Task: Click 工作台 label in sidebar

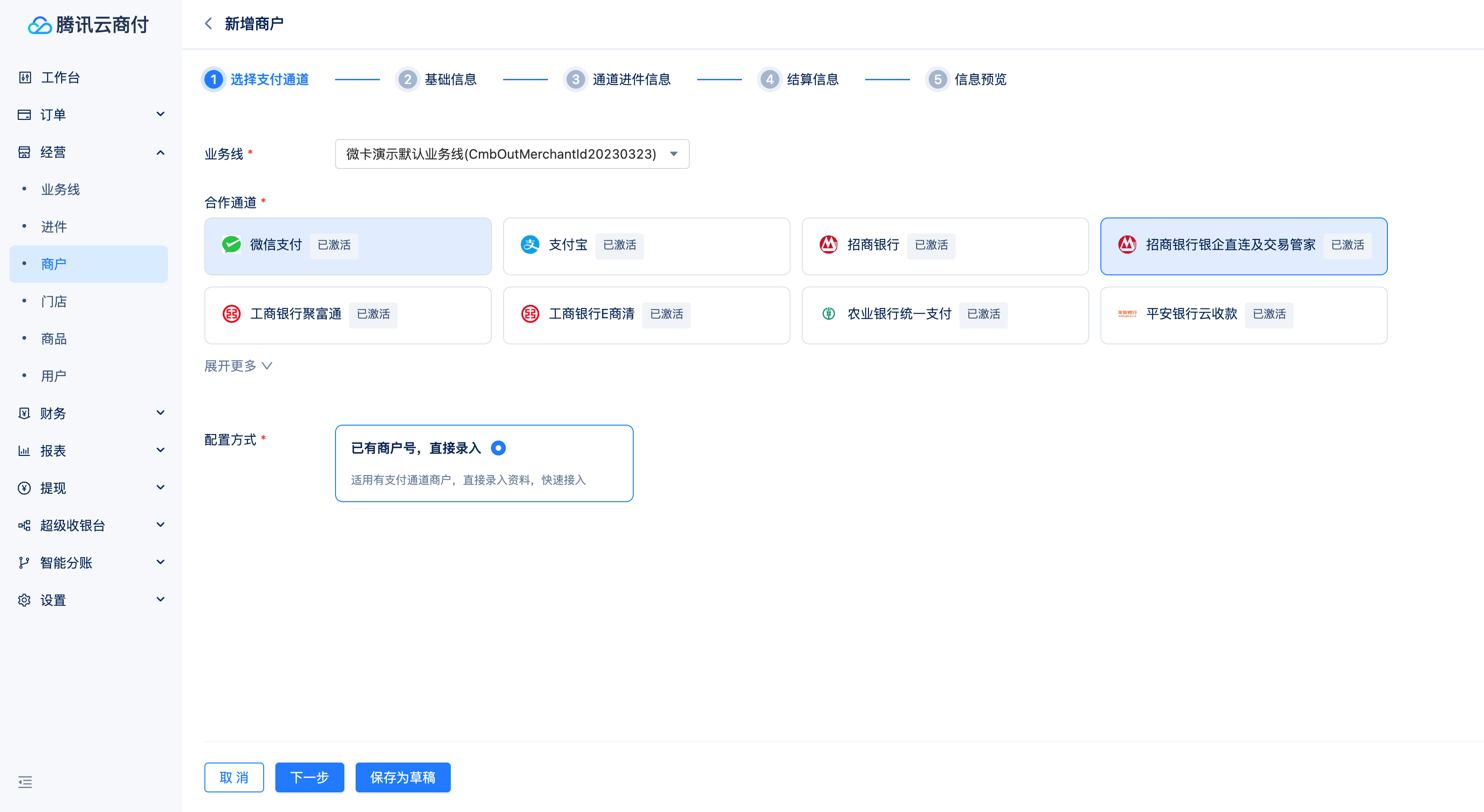Action: (61, 78)
